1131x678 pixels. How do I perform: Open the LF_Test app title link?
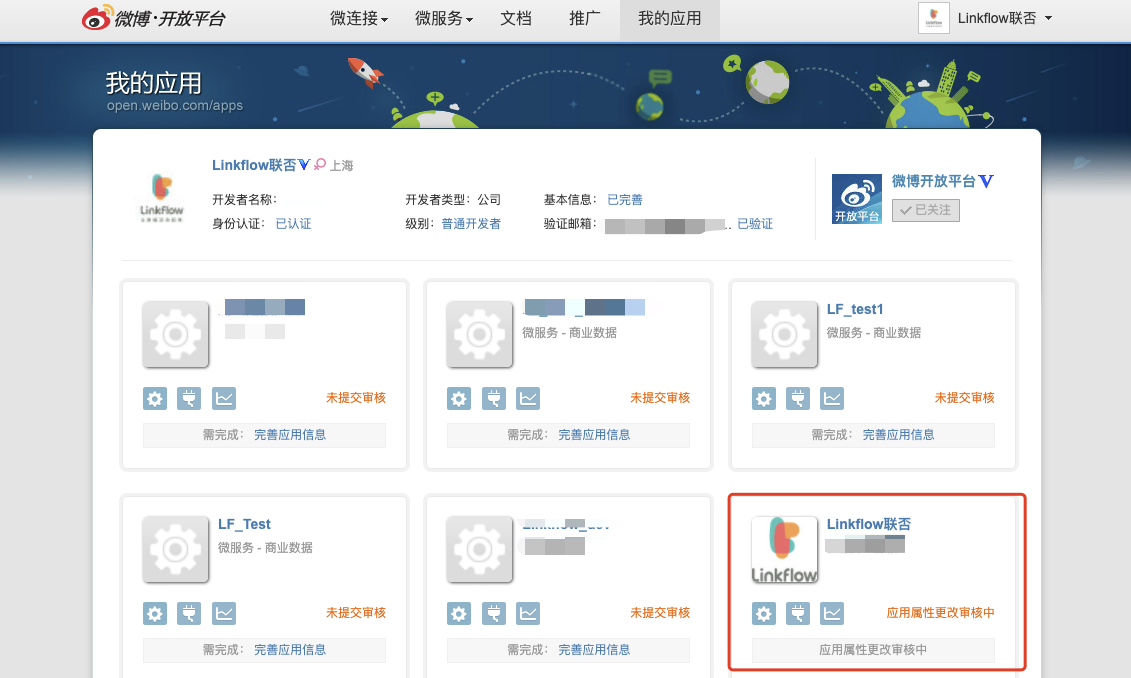pyautogui.click(x=245, y=524)
